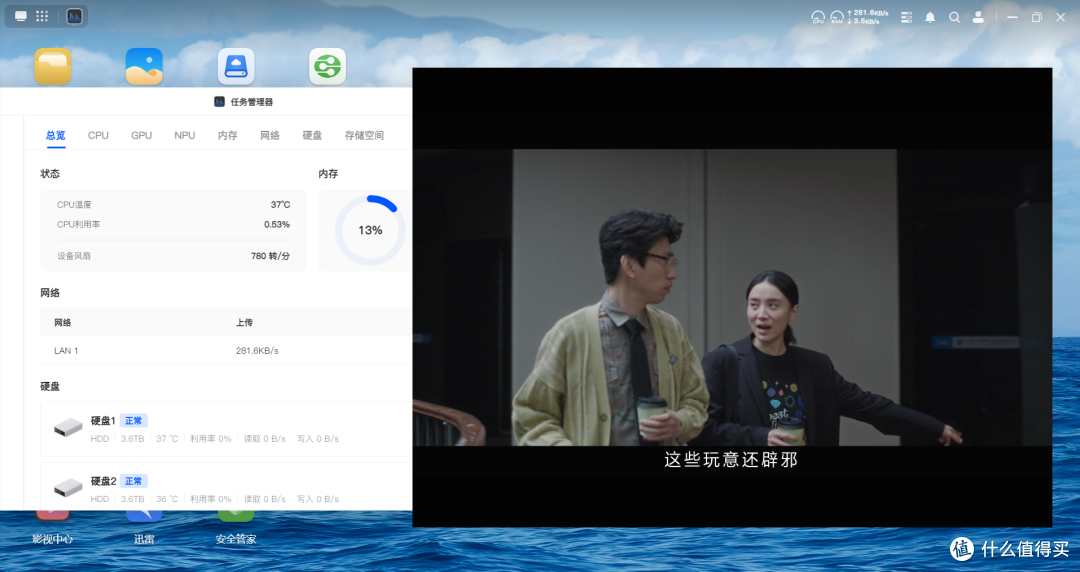Click 37 °C temperature of 硬盘1
Viewport: 1080px width, 572px height.
(x=167, y=439)
